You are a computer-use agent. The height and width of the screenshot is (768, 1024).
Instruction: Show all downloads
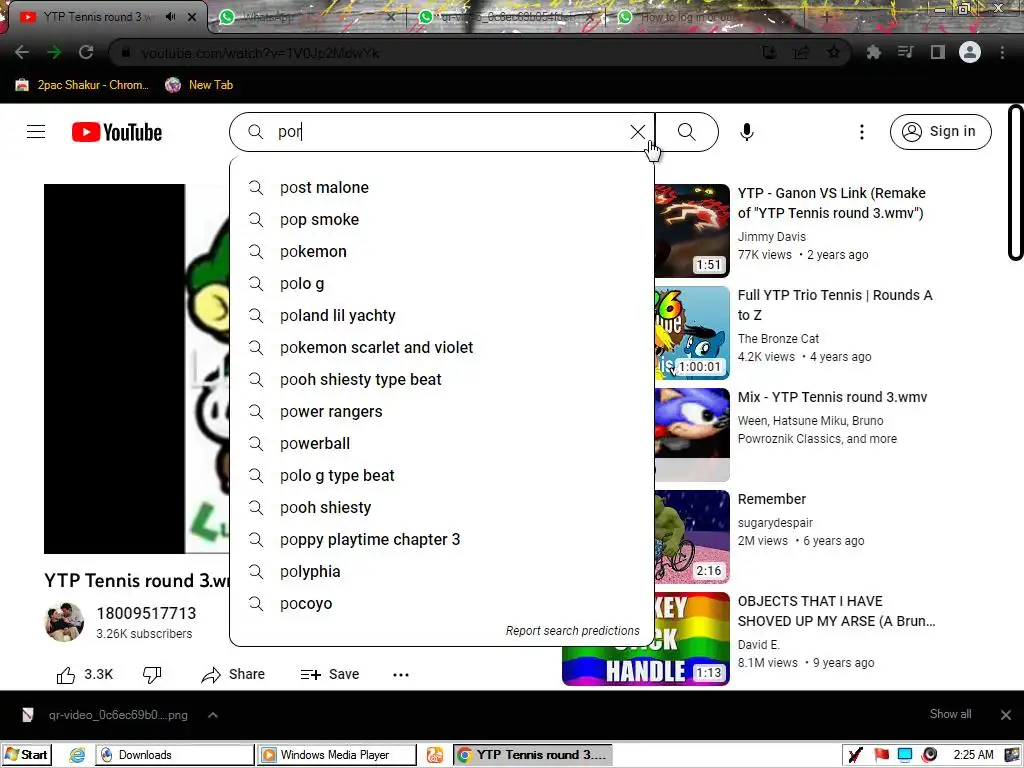click(x=950, y=714)
